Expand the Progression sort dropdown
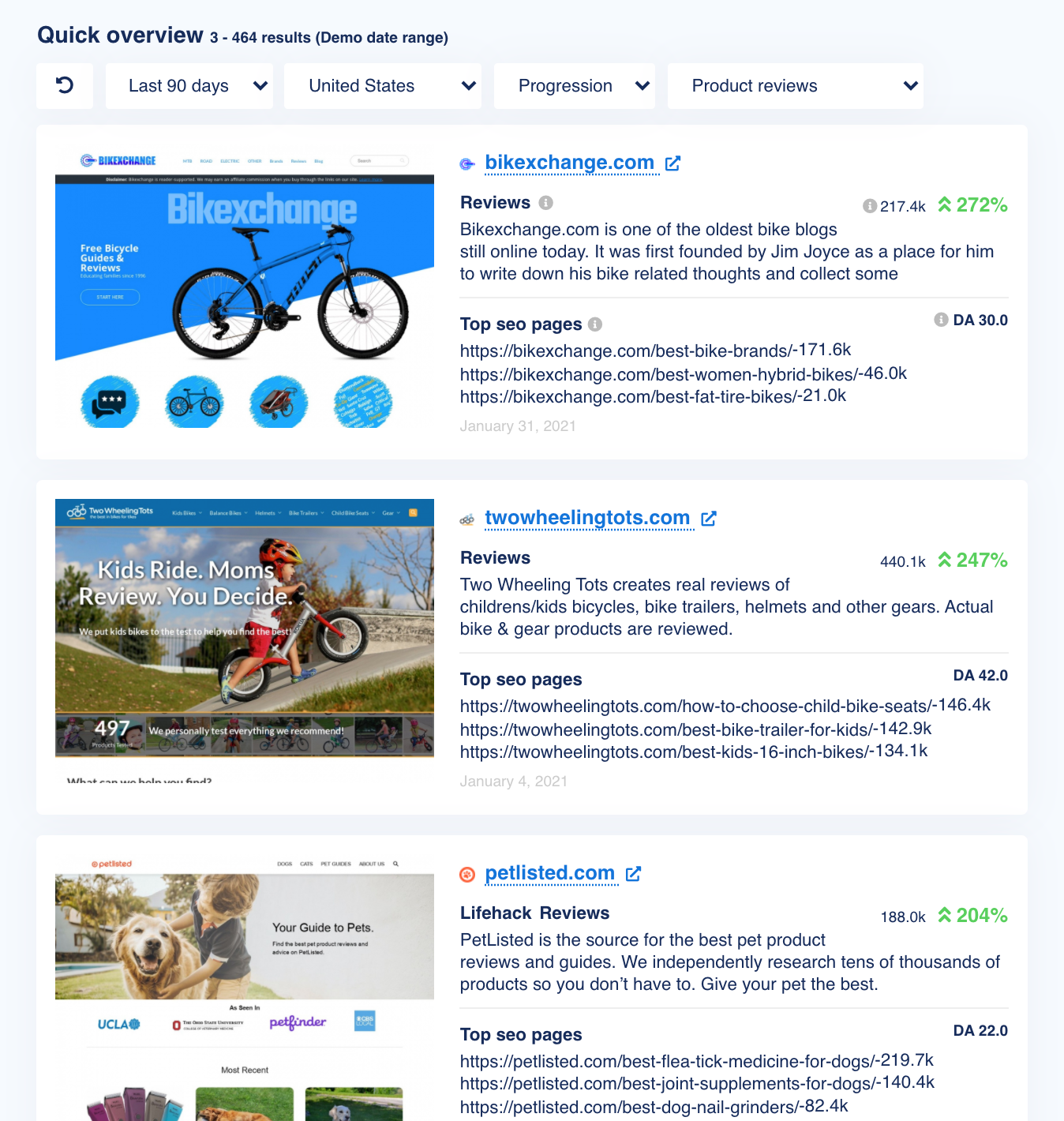The image size is (1064, 1121). tap(575, 86)
